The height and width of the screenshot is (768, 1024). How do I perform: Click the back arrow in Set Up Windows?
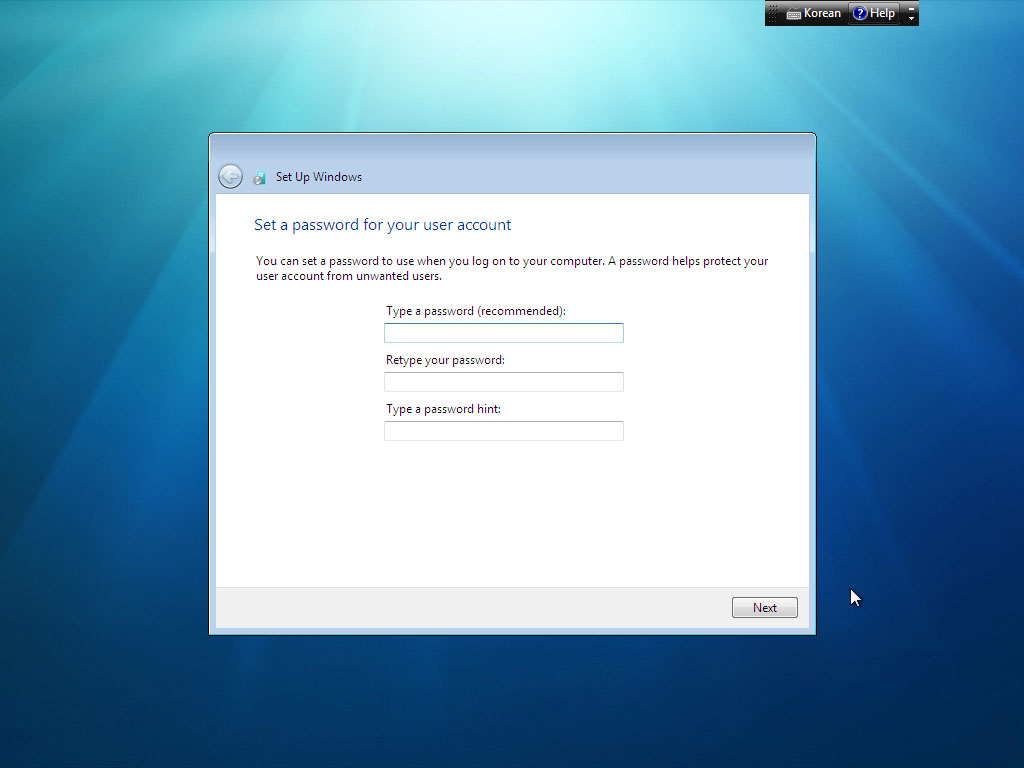(230, 176)
